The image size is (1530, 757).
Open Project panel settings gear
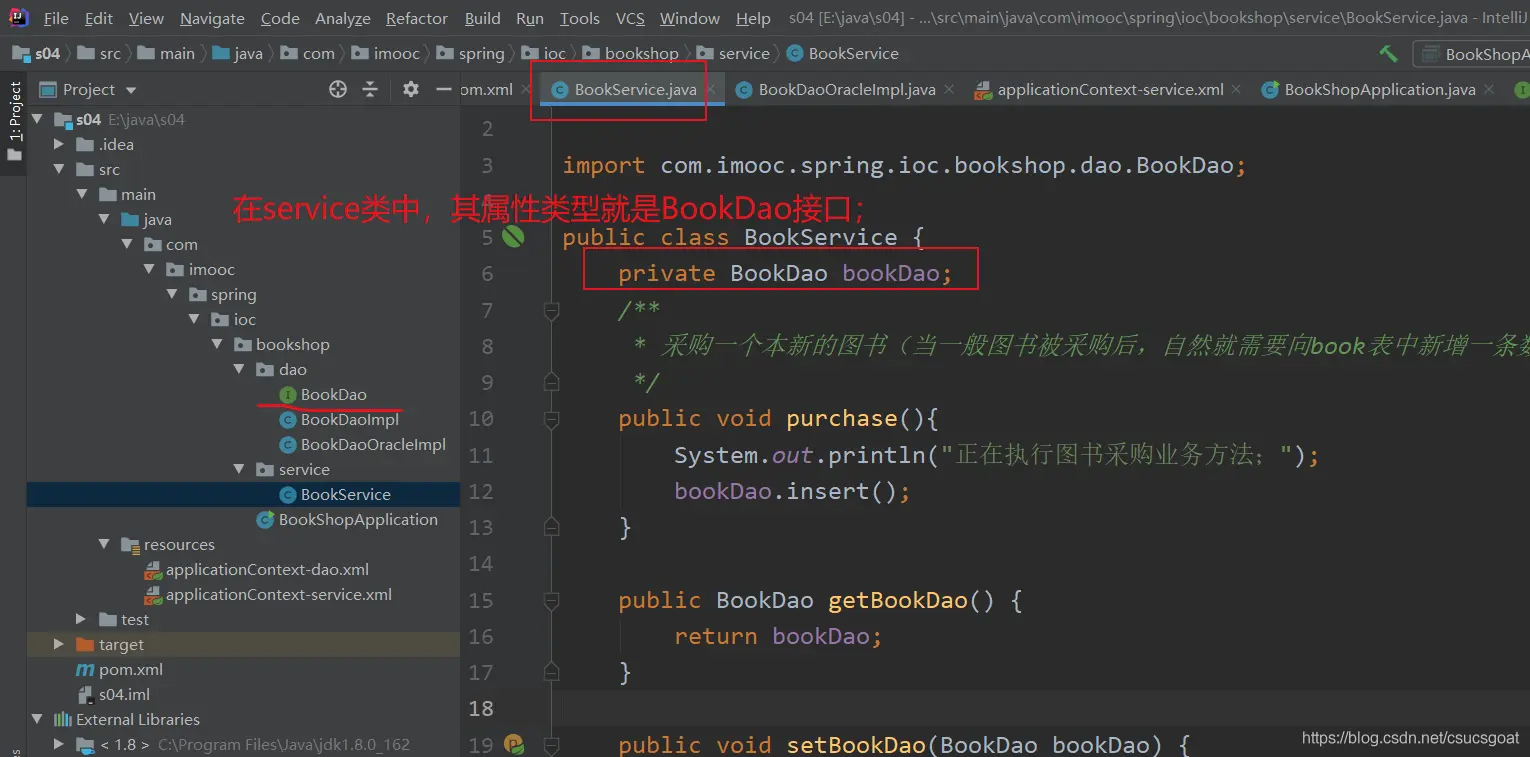[410, 90]
